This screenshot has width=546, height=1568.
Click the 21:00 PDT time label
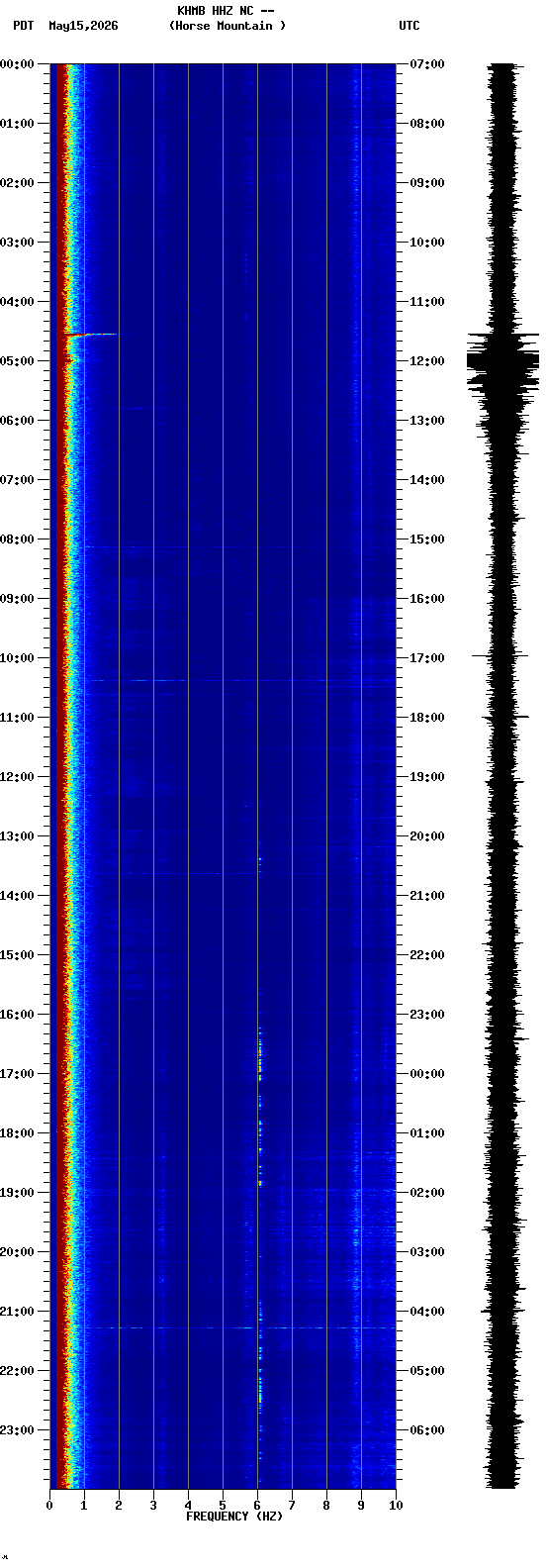click(18, 1312)
